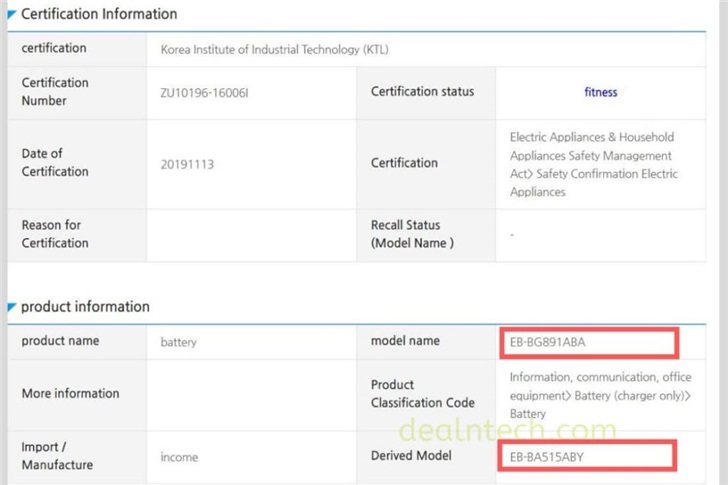This screenshot has width=728, height=485.
Task: Click the blue marker beside product information
Action: [x=12, y=306]
